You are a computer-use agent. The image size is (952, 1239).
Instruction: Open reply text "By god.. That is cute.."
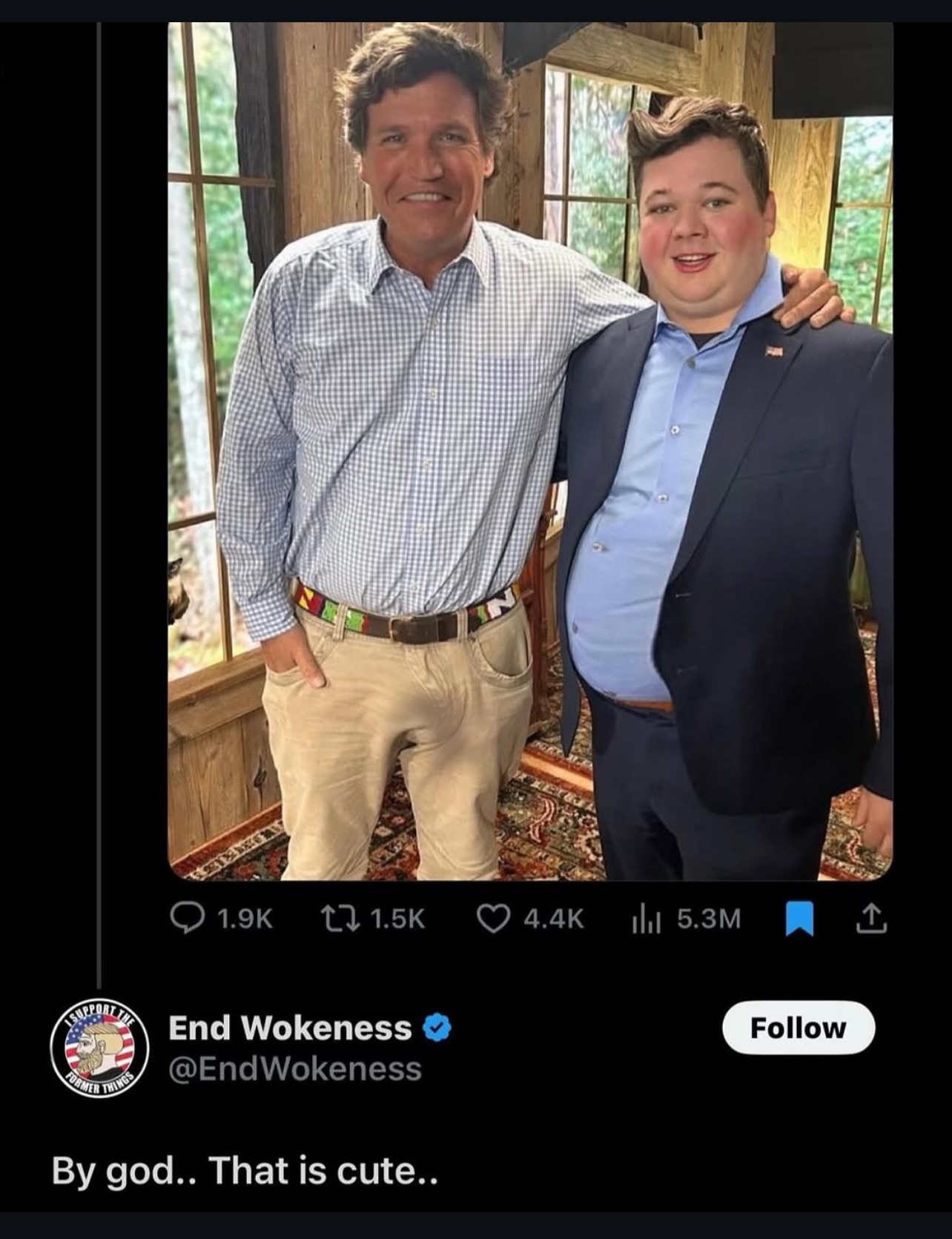(x=245, y=1171)
